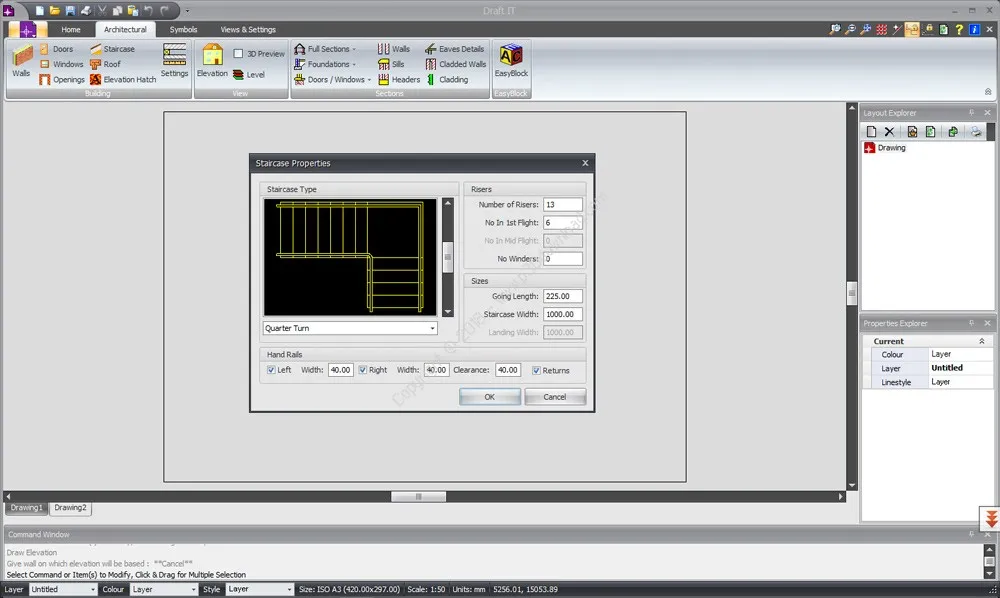Choose the Doors tool
Screen dimensions: 1000x598
(x=56, y=48)
